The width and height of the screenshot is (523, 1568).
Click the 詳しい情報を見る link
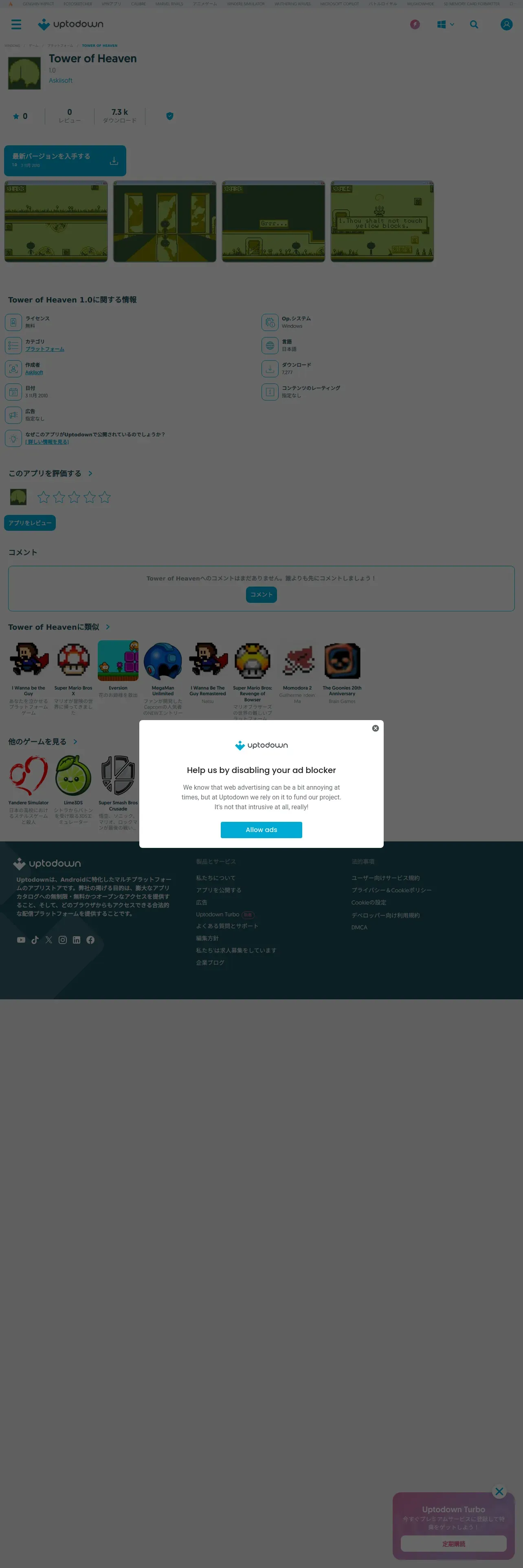(47, 442)
